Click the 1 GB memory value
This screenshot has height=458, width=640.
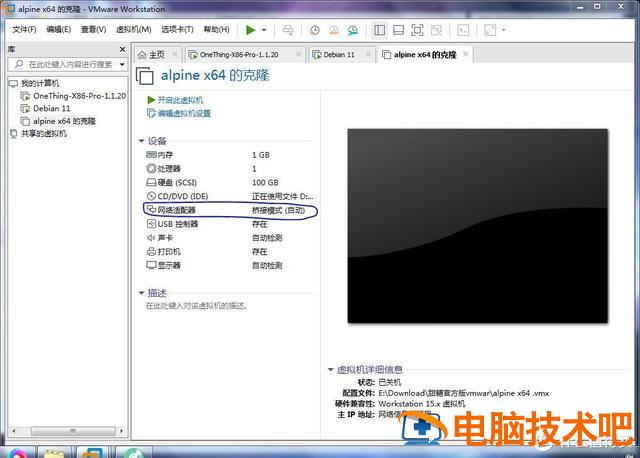[x=261, y=155]
